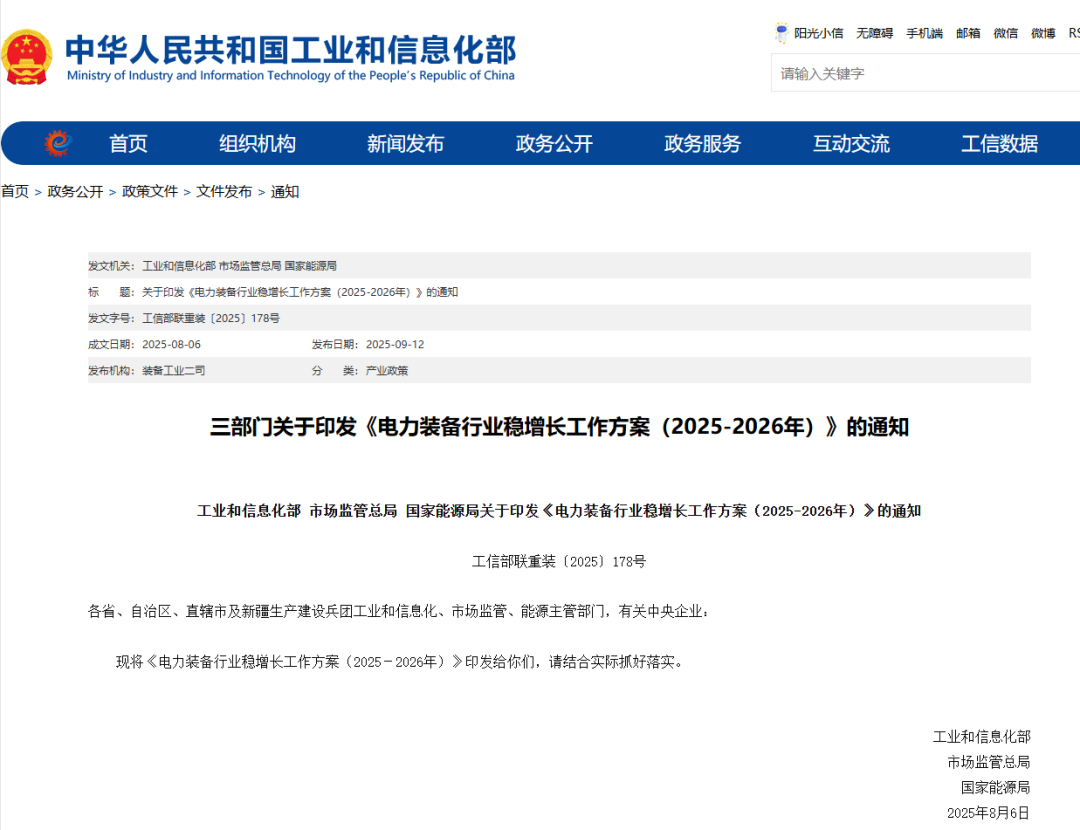Click the signing date 2025年8月6日
1080x830 pixels.
(x=988, y=813)
